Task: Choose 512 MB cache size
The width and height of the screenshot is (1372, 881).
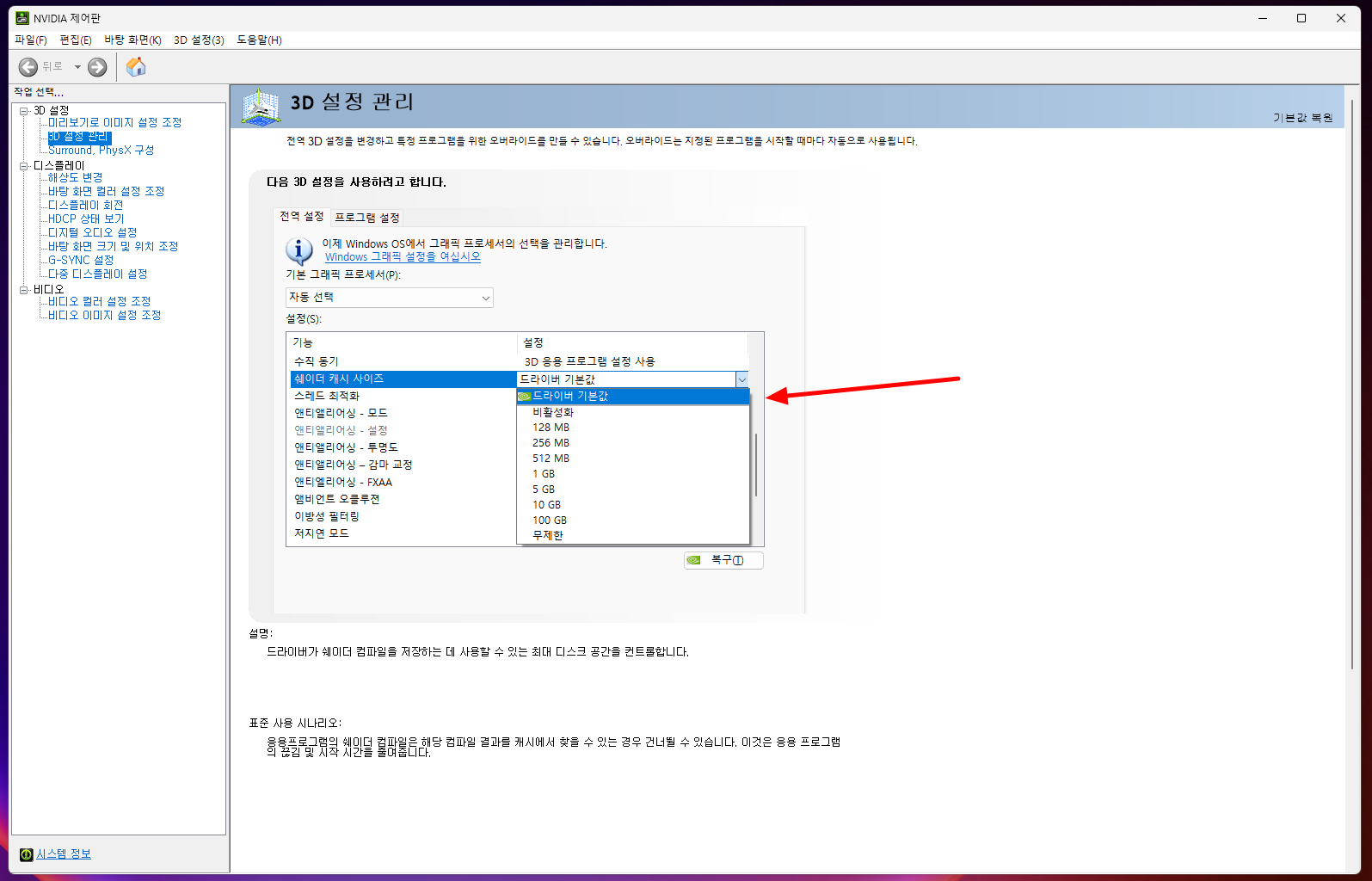Action: click(633, 459)
